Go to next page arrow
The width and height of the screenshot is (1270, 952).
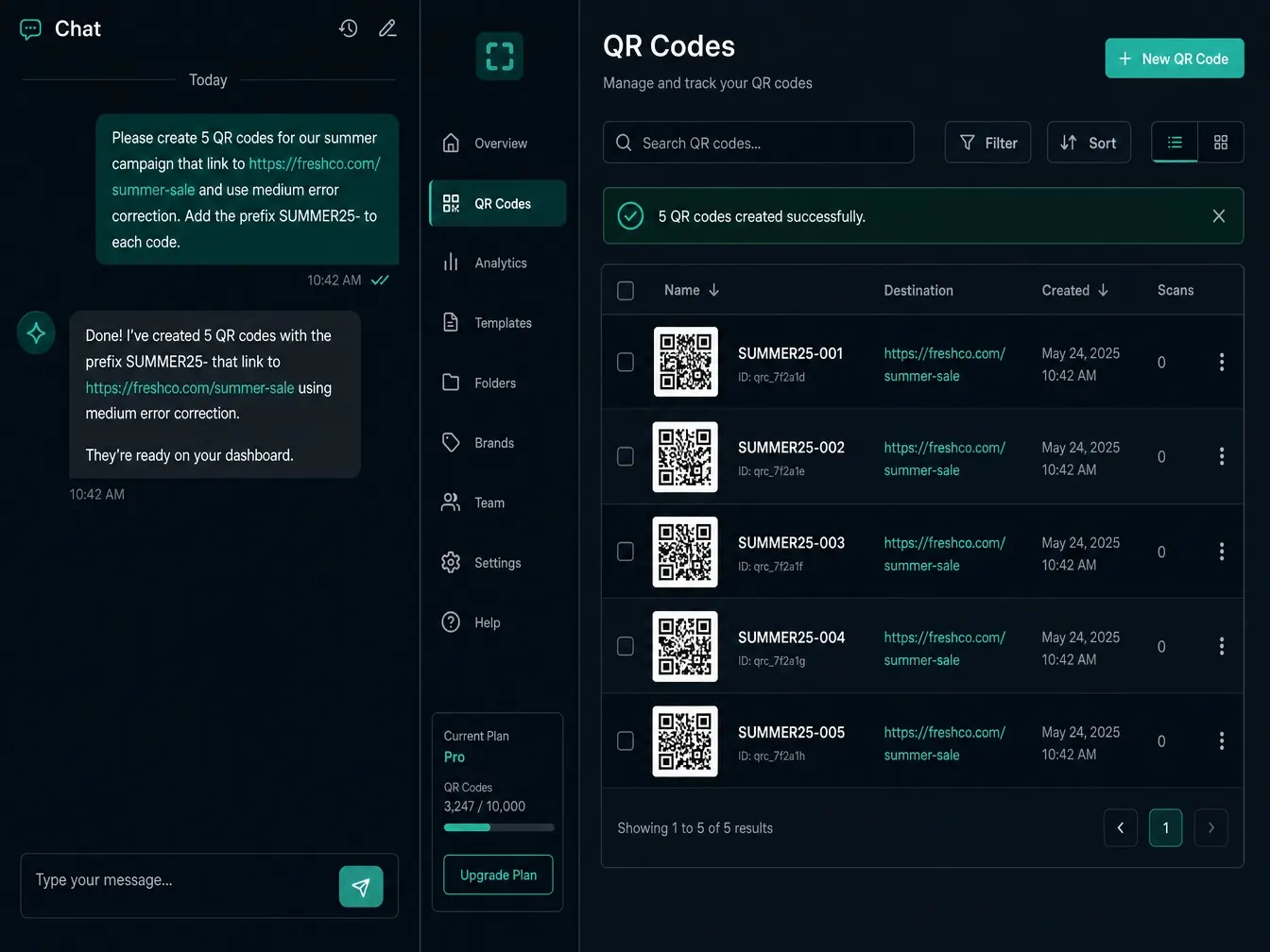(1210, 828)
